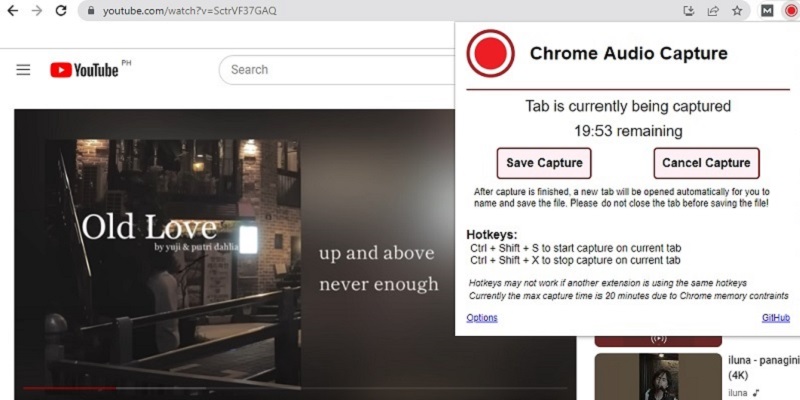Reload the YouTube page

coord(61,11)
